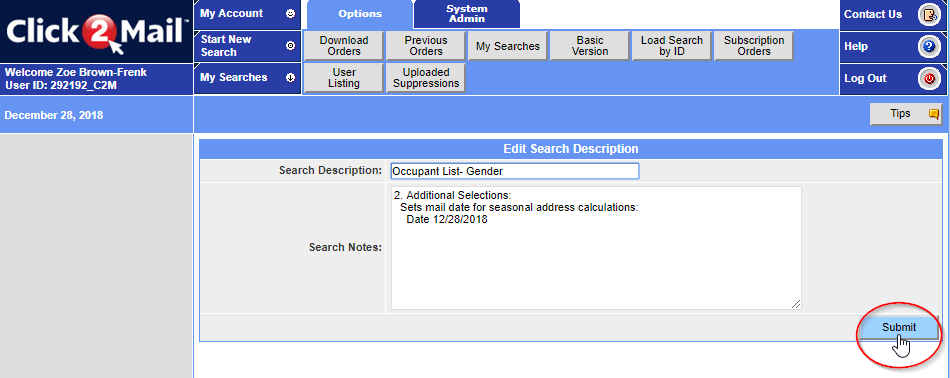Switch to the System Admin tab
The width and height of the screenshot is (950, 378).
tap(467, 14)
